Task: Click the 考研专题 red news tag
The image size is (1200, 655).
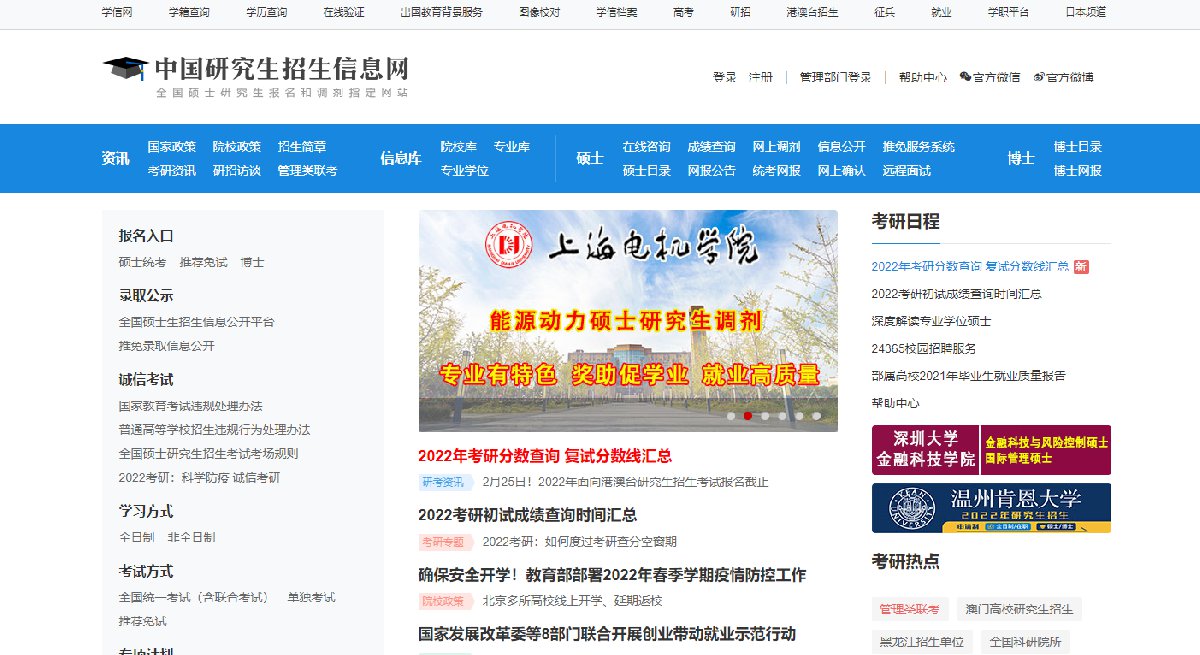Action: (443, 542)
